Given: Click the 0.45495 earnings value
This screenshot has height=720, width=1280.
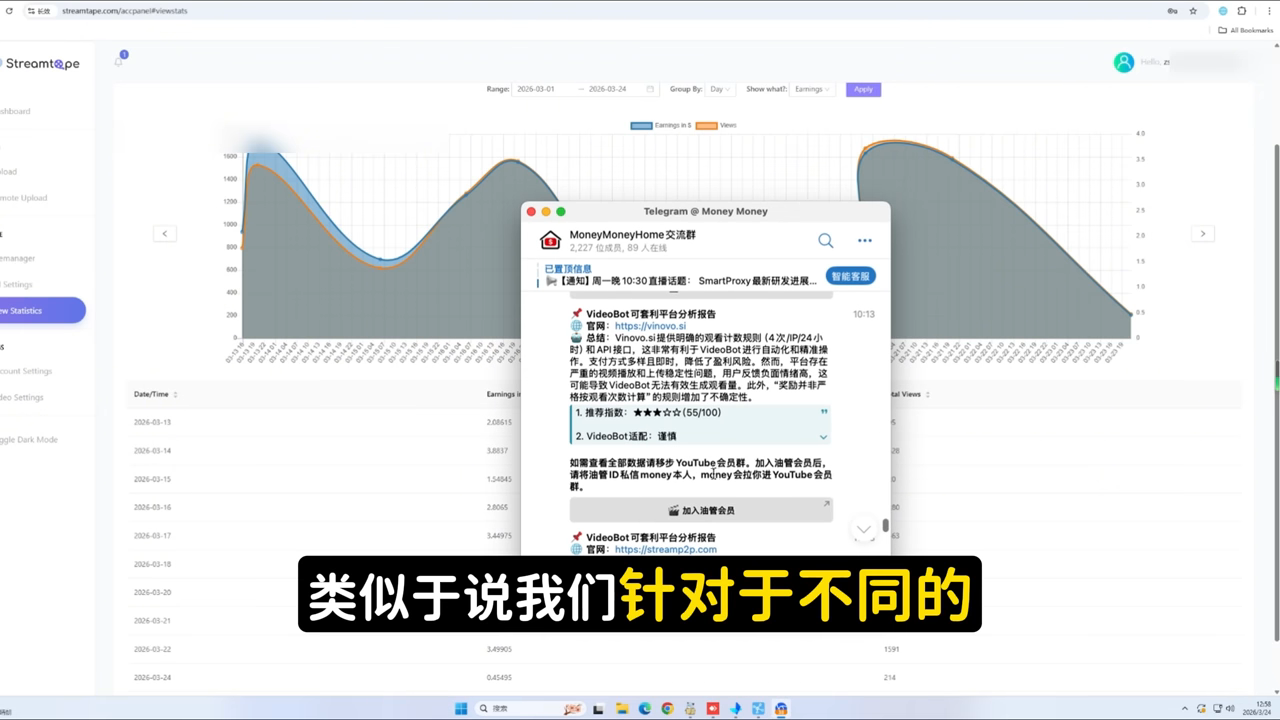Looking at the screenshot, I should 500,677.
